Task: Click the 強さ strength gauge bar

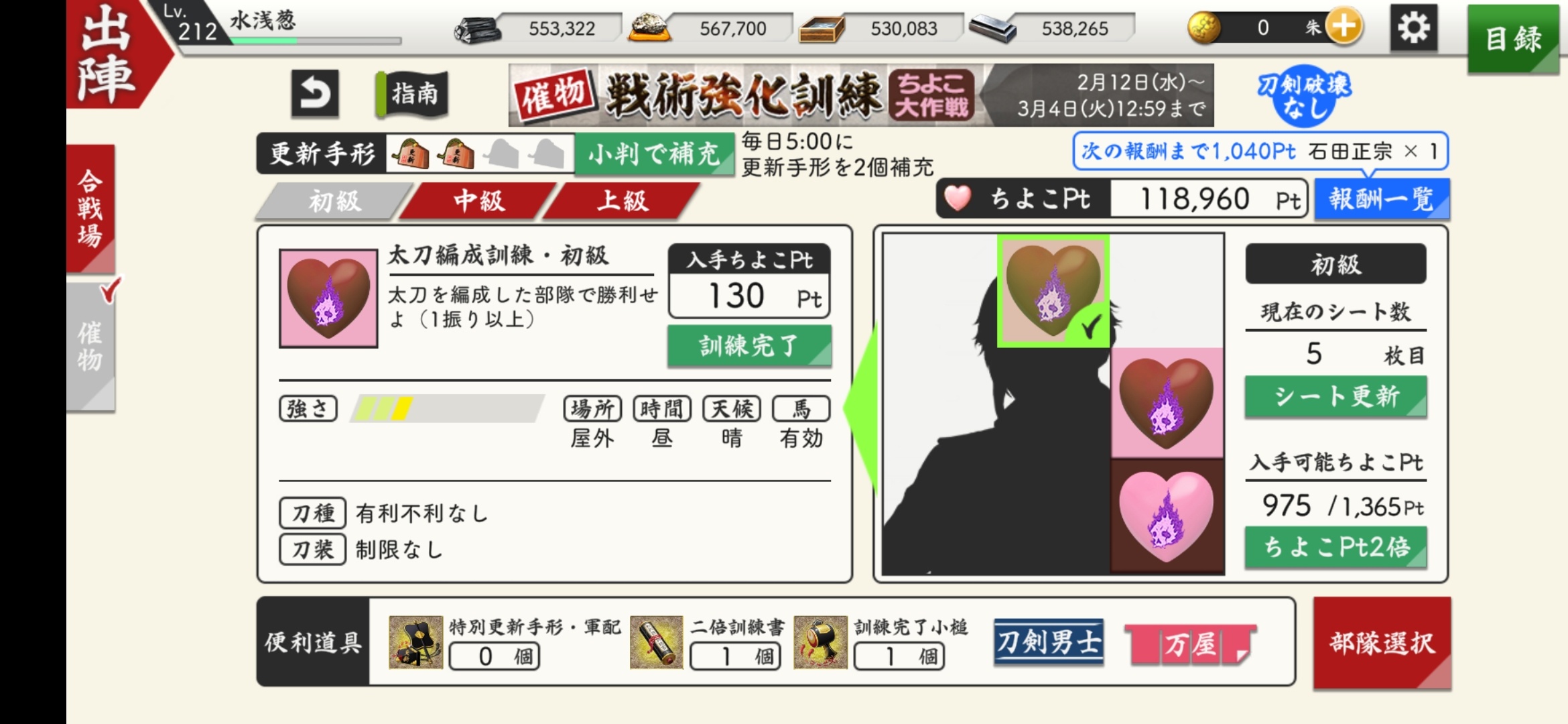Action: click(447, 408)
